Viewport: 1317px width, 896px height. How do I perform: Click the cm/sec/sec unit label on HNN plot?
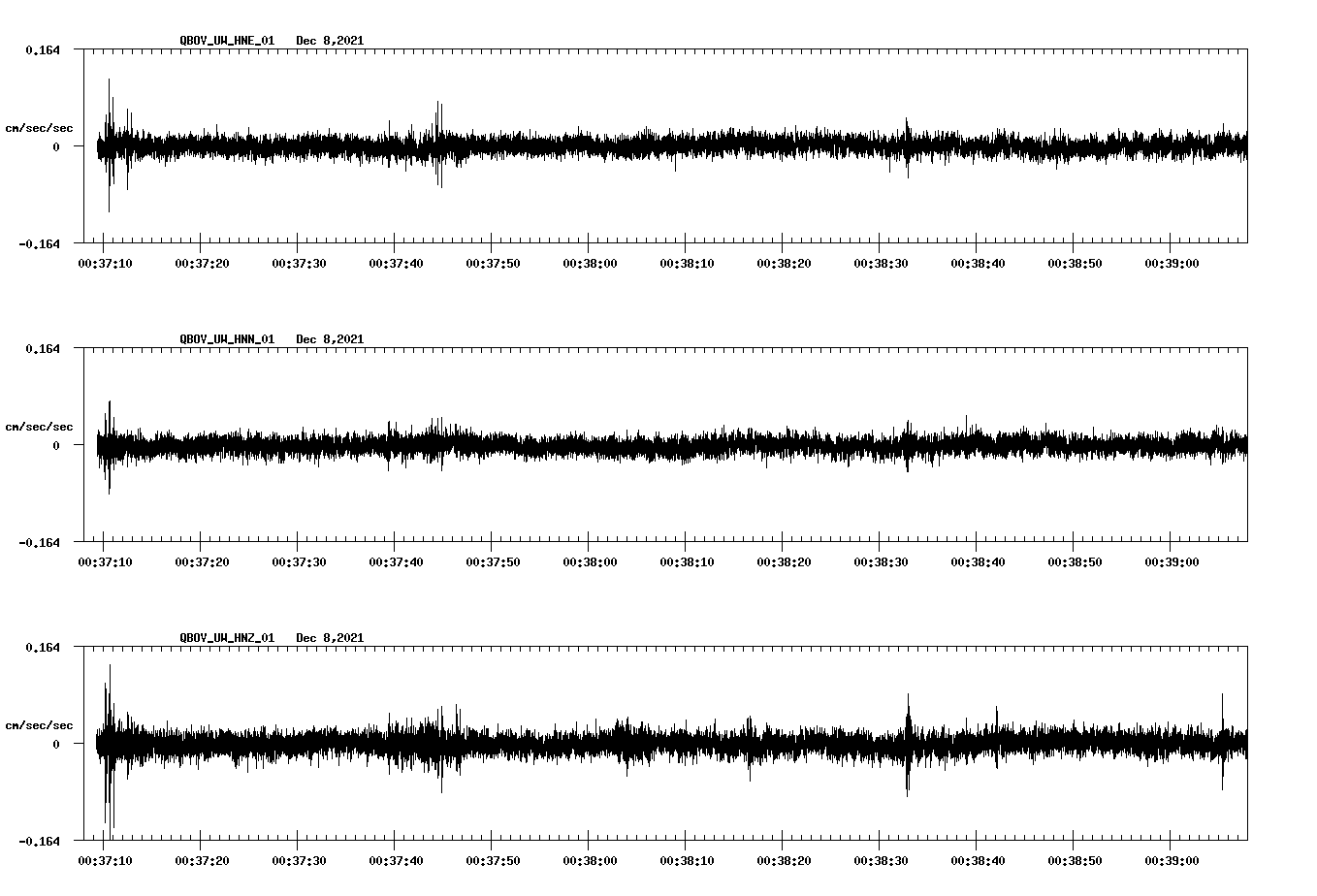click(39, 427)
